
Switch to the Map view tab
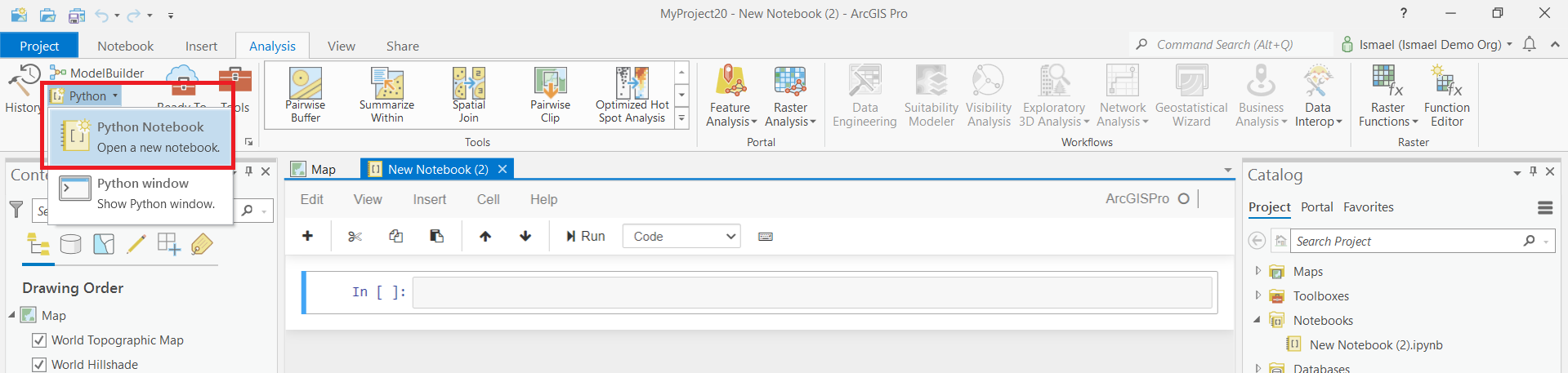[x=315, y=169]
